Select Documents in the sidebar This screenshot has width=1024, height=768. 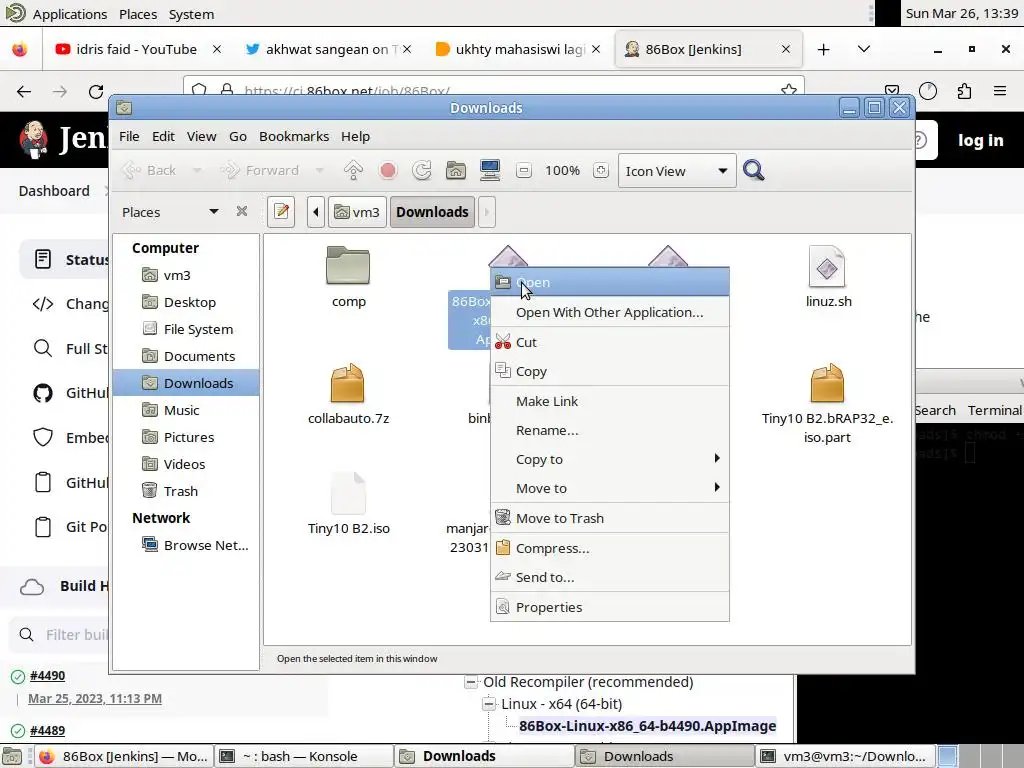186,356
